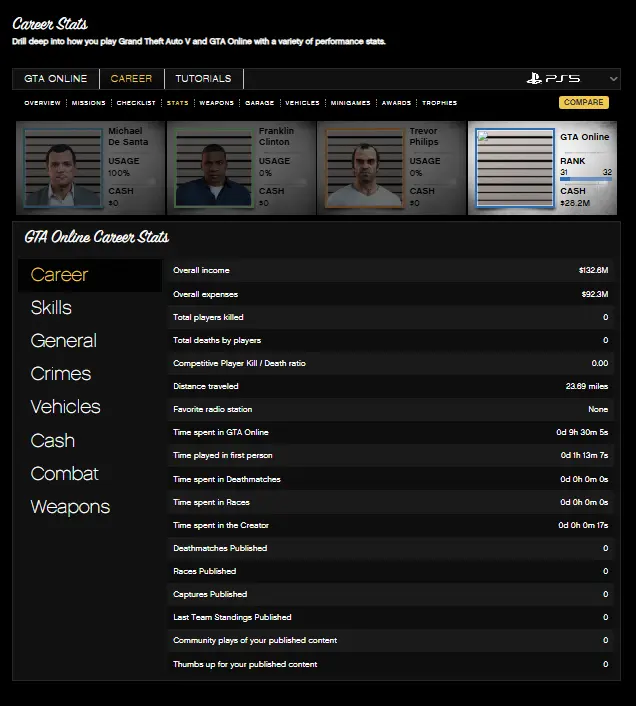Select the Crimes stats category
Screen dimensions: 636x706
click(x=60, y=374)
